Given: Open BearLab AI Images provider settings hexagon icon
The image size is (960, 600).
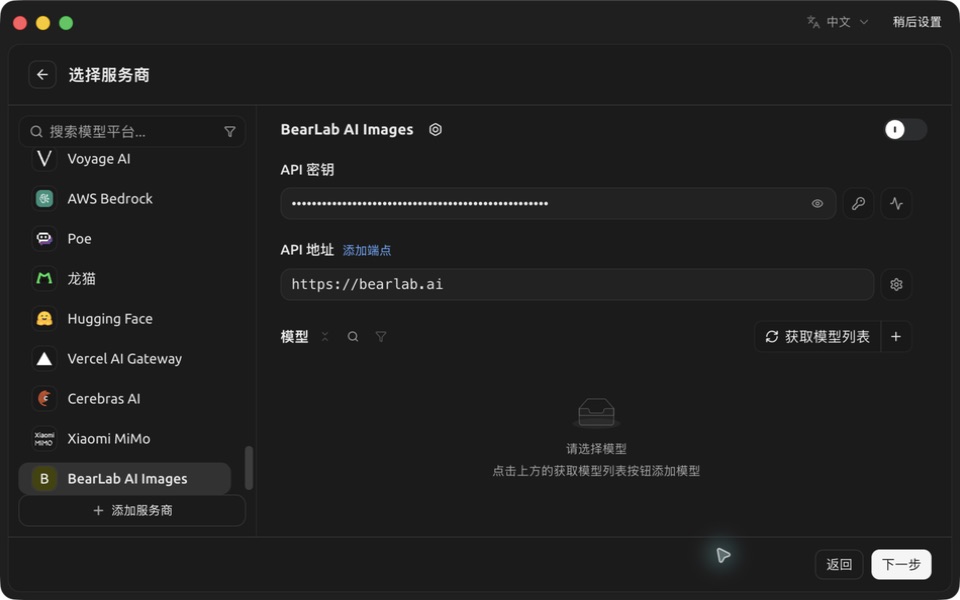Looking at the screenshot, I should (x=435, y=130).
